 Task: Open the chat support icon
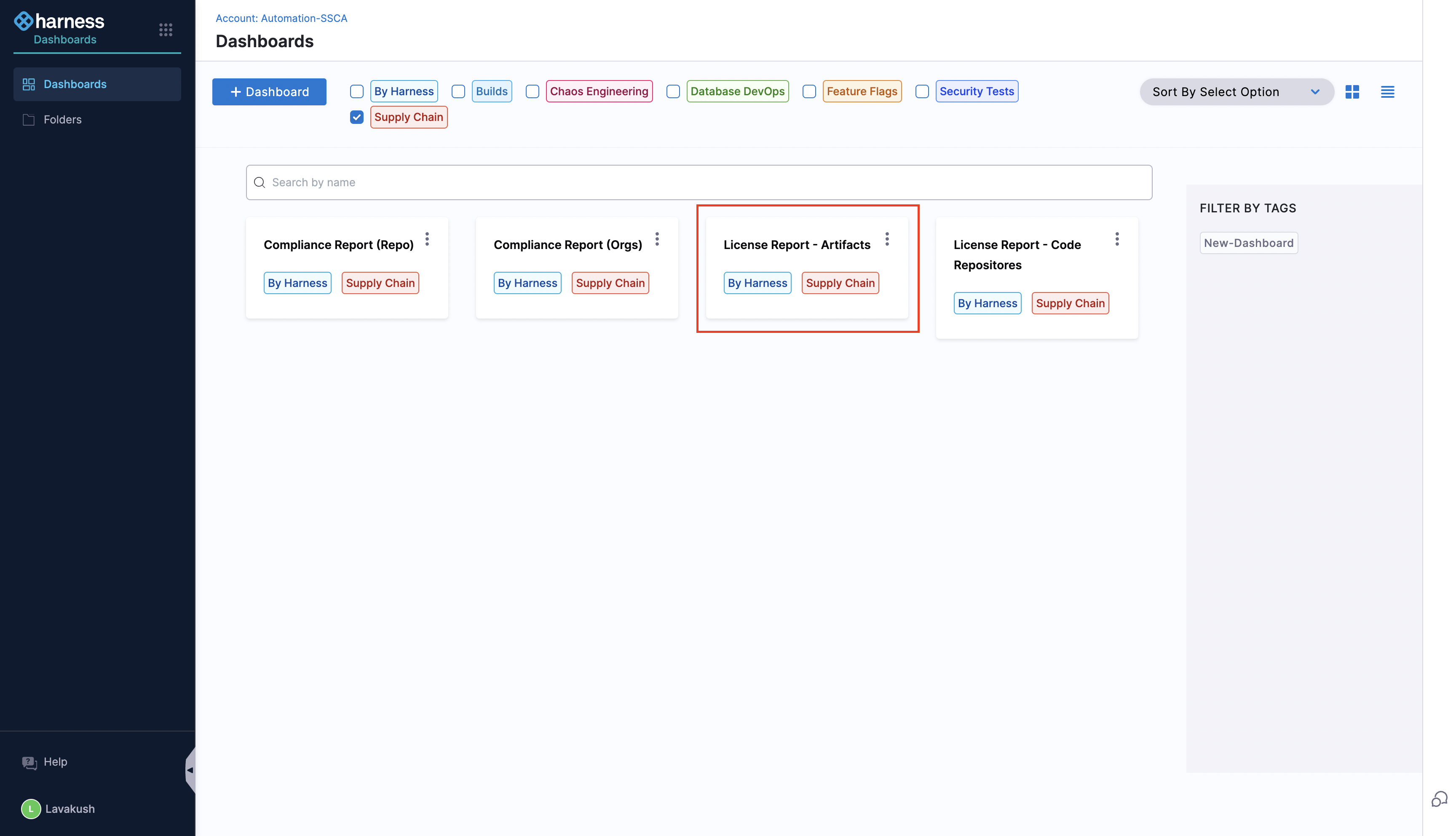click(x=1439, y=798)
